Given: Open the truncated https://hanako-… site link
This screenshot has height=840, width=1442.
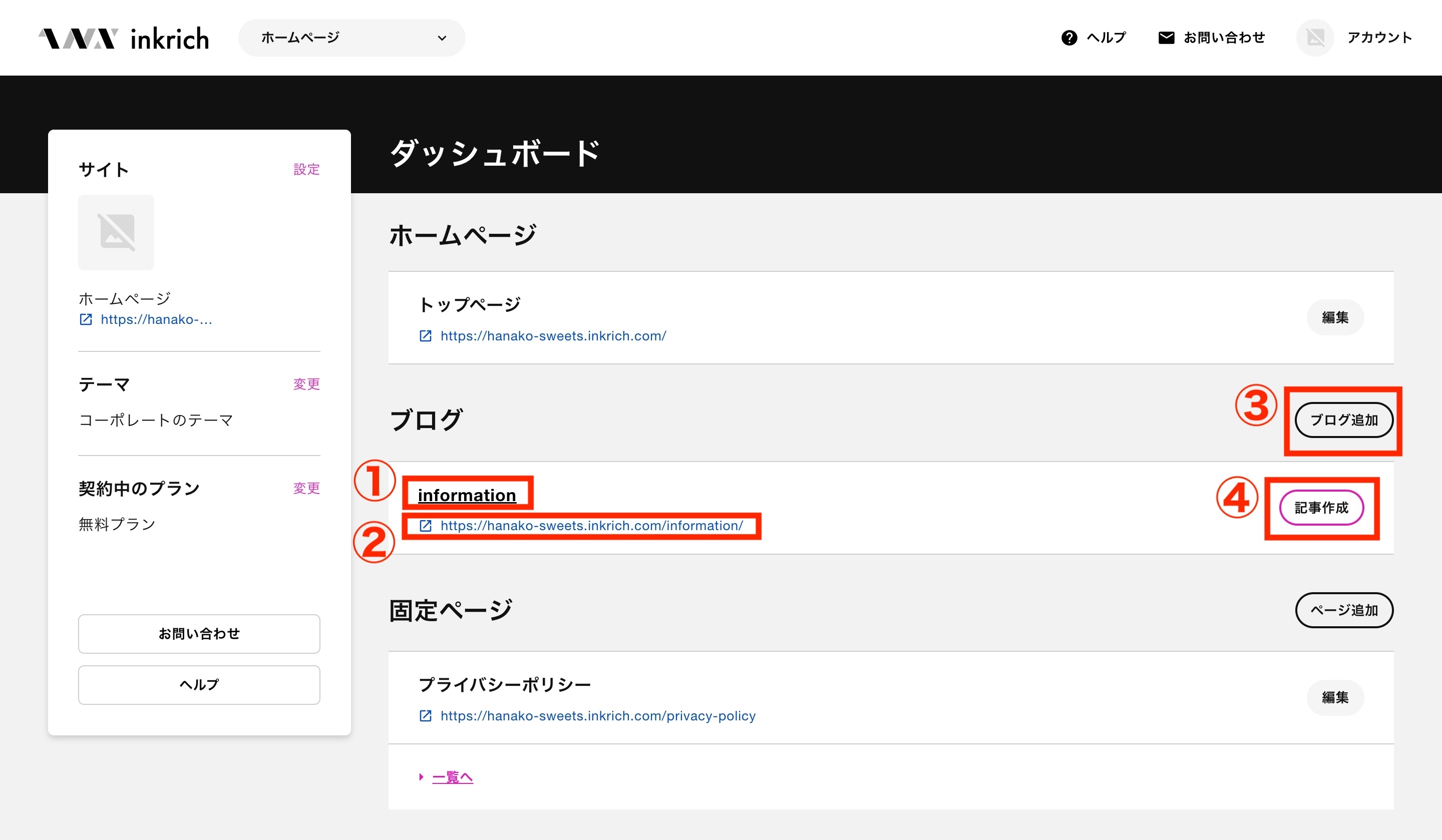Looking at the screenshot, I should (x=156, y=319).
